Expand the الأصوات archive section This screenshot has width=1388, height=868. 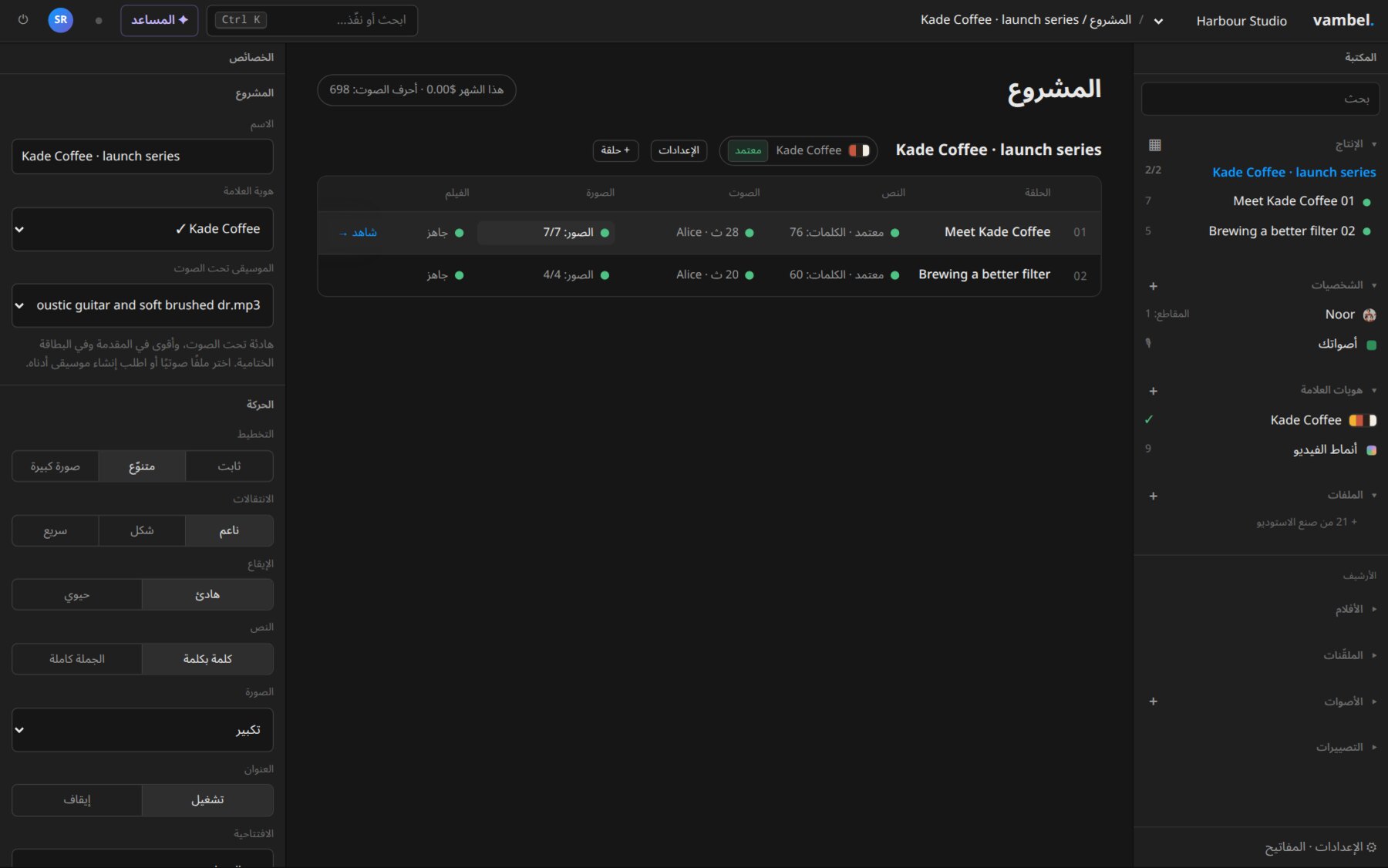pos(1350,701)
